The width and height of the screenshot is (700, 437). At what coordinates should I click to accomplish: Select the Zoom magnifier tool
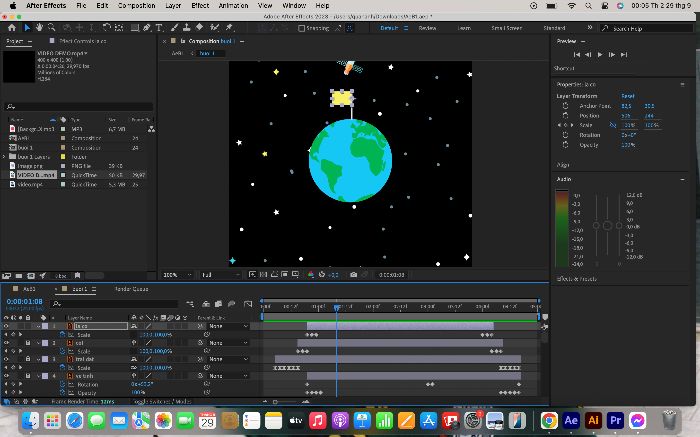[x=52, y=28]
